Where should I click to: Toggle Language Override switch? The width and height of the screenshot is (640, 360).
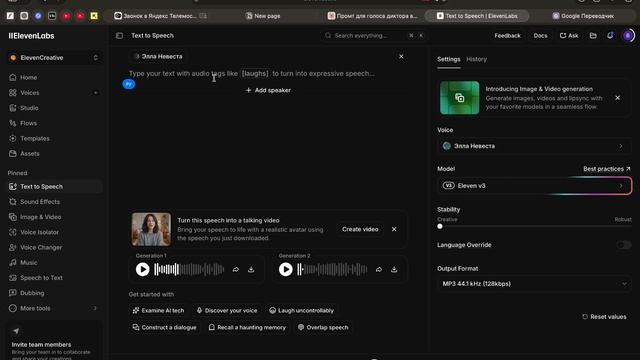tap(624, 245)
